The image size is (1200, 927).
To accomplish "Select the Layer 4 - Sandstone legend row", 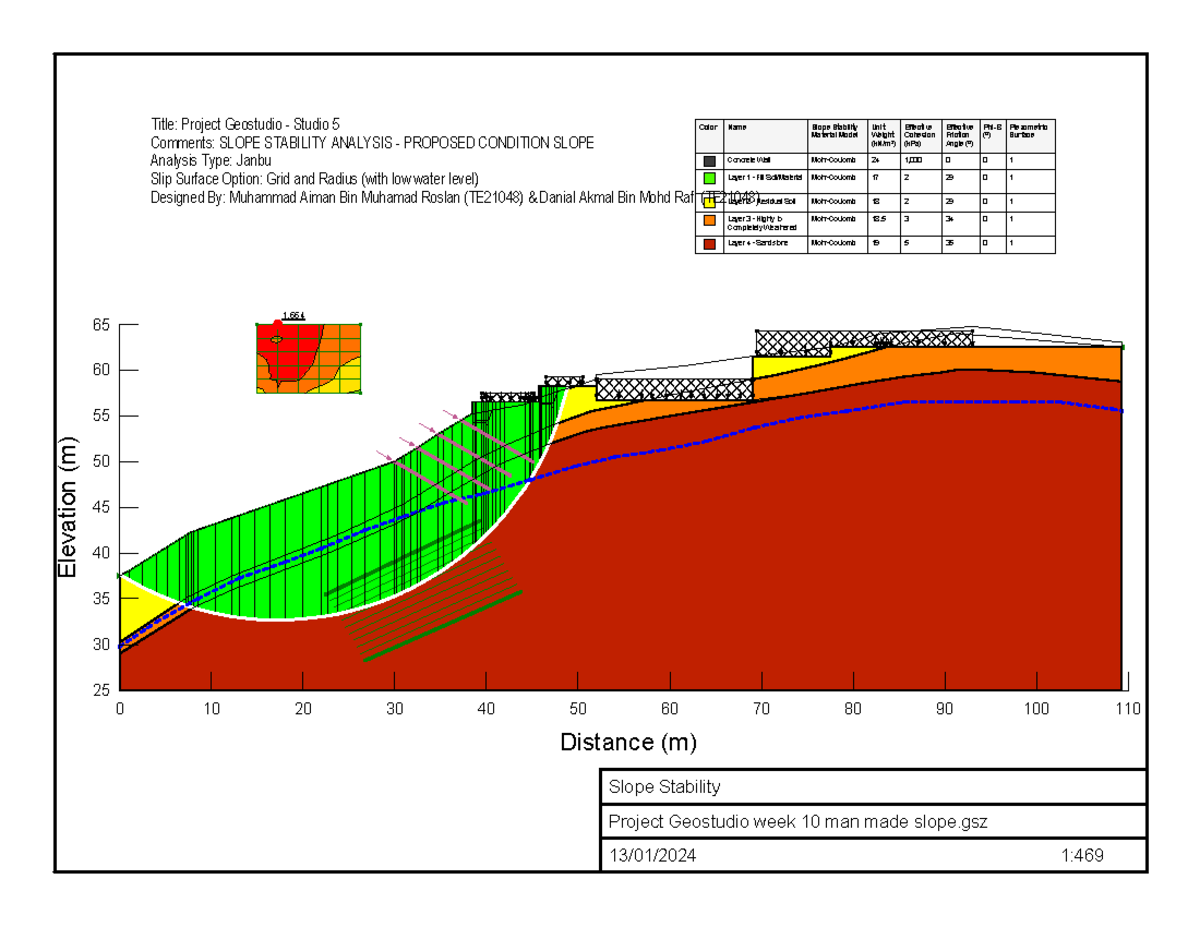I will 760,243.
